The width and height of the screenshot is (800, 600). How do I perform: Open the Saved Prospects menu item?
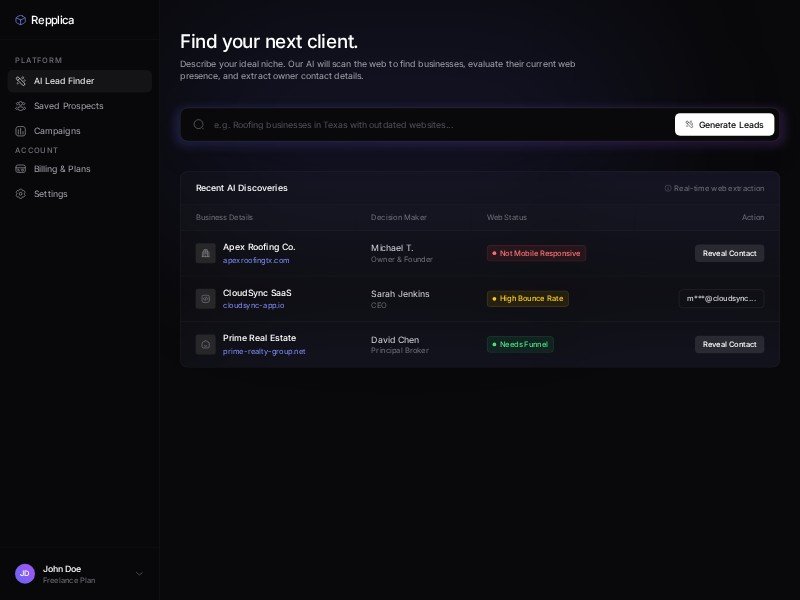[x=68, y=106]
